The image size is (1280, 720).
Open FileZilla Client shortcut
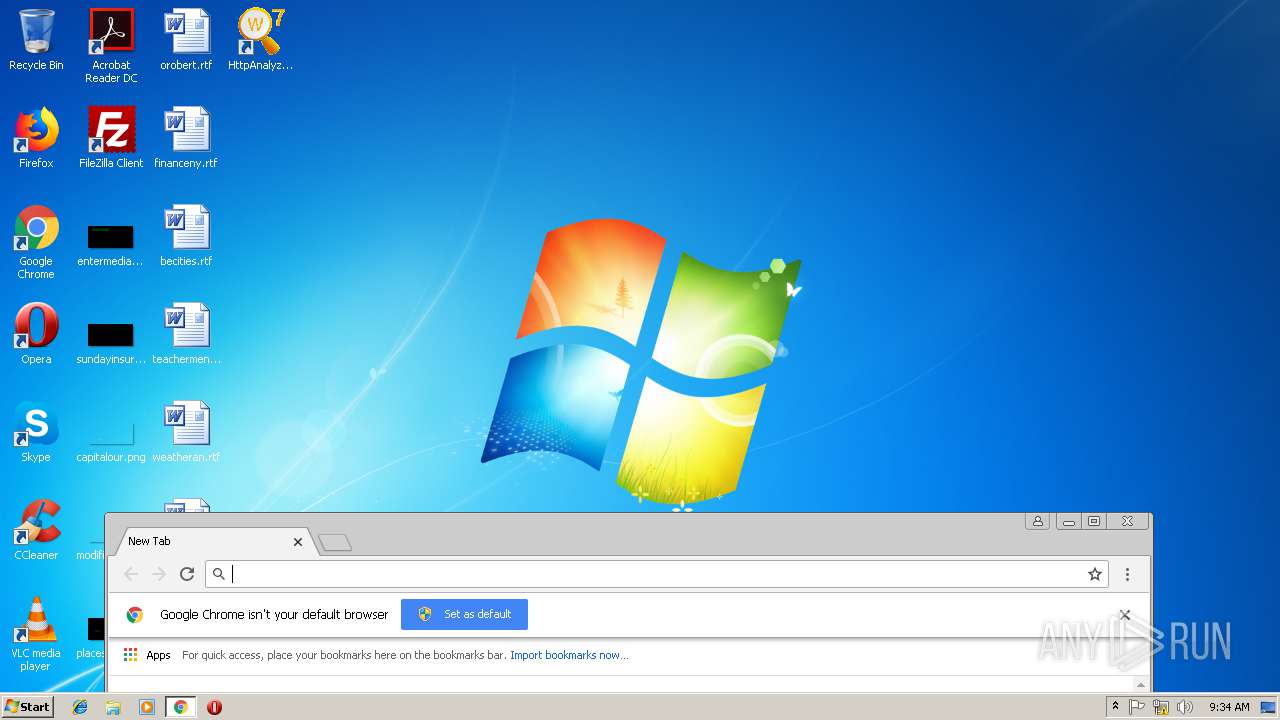click(x=111, y=138)
